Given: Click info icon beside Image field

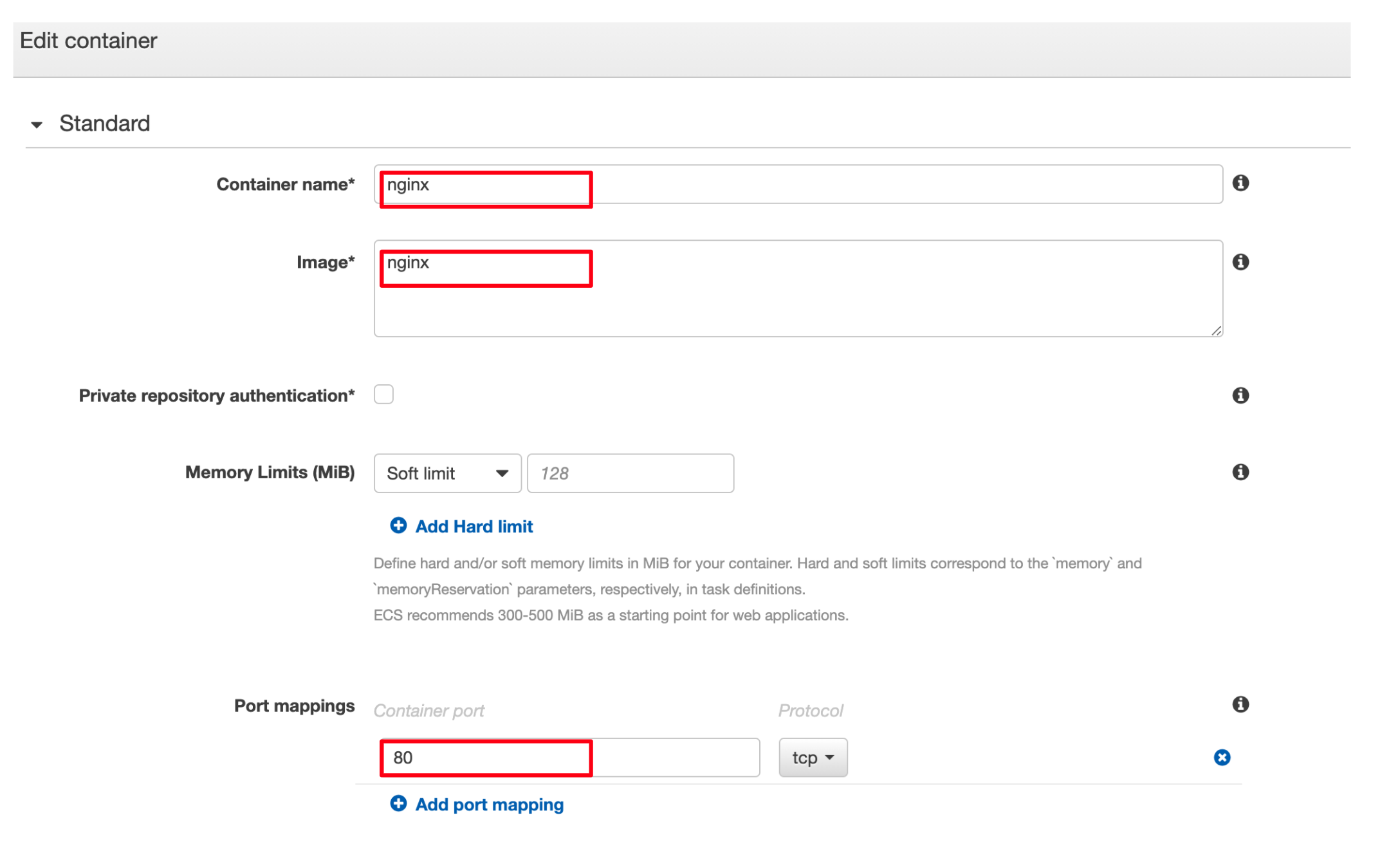Looking at the screenshot, I should (1240, 262).
